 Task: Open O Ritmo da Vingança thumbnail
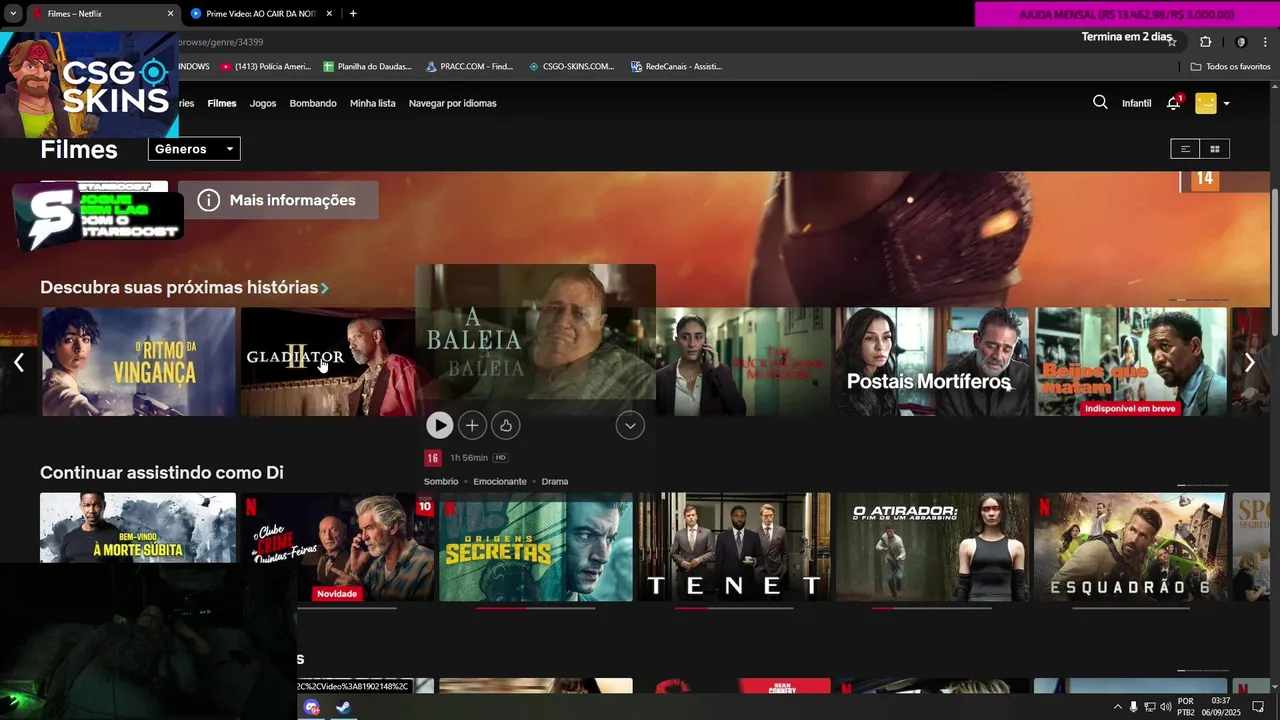coord(138,362)
